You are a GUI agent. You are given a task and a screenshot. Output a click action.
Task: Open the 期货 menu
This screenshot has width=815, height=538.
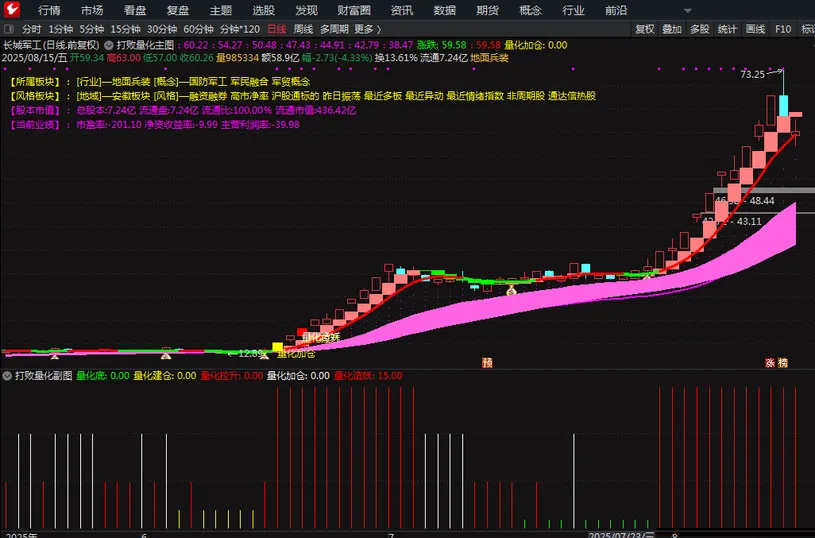[488, 10]
